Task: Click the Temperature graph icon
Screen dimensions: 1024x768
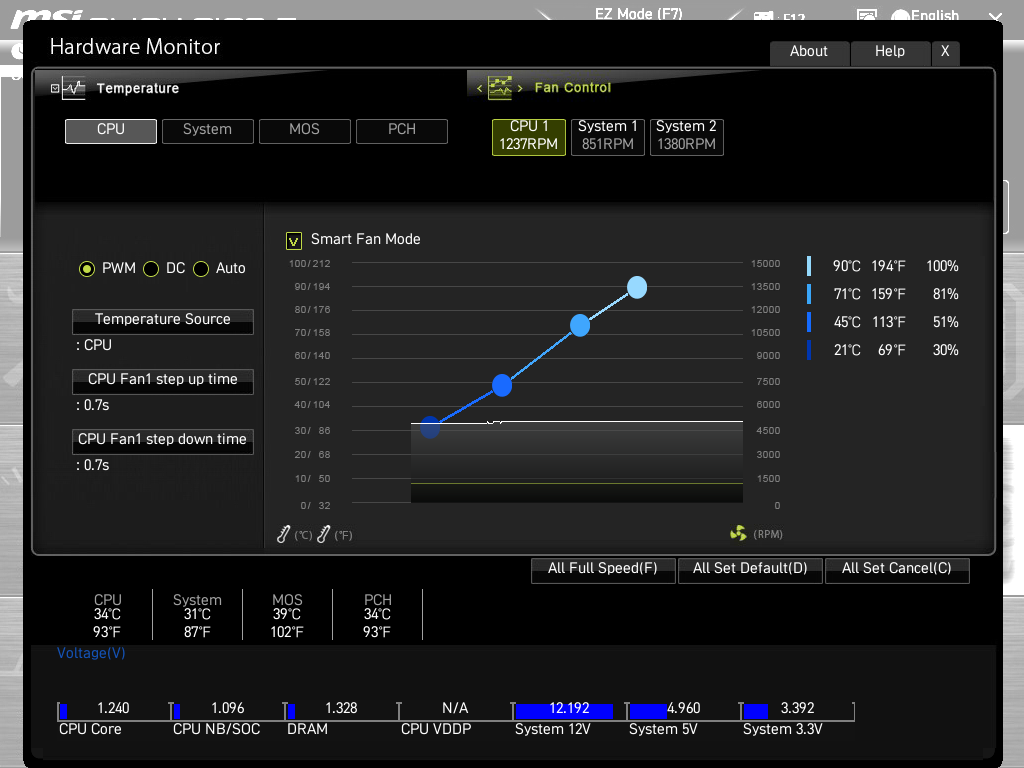Action: click(x=74, y=88)
